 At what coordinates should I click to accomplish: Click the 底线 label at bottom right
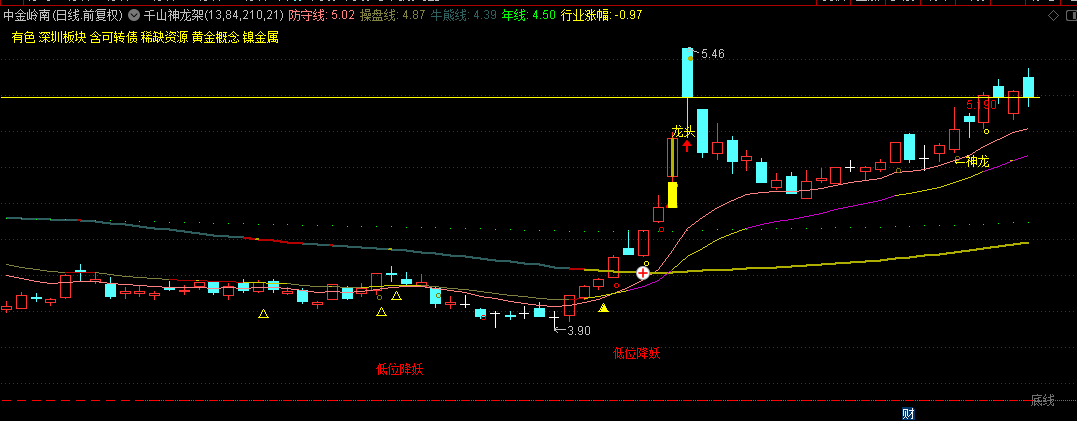click(1042, 400)
